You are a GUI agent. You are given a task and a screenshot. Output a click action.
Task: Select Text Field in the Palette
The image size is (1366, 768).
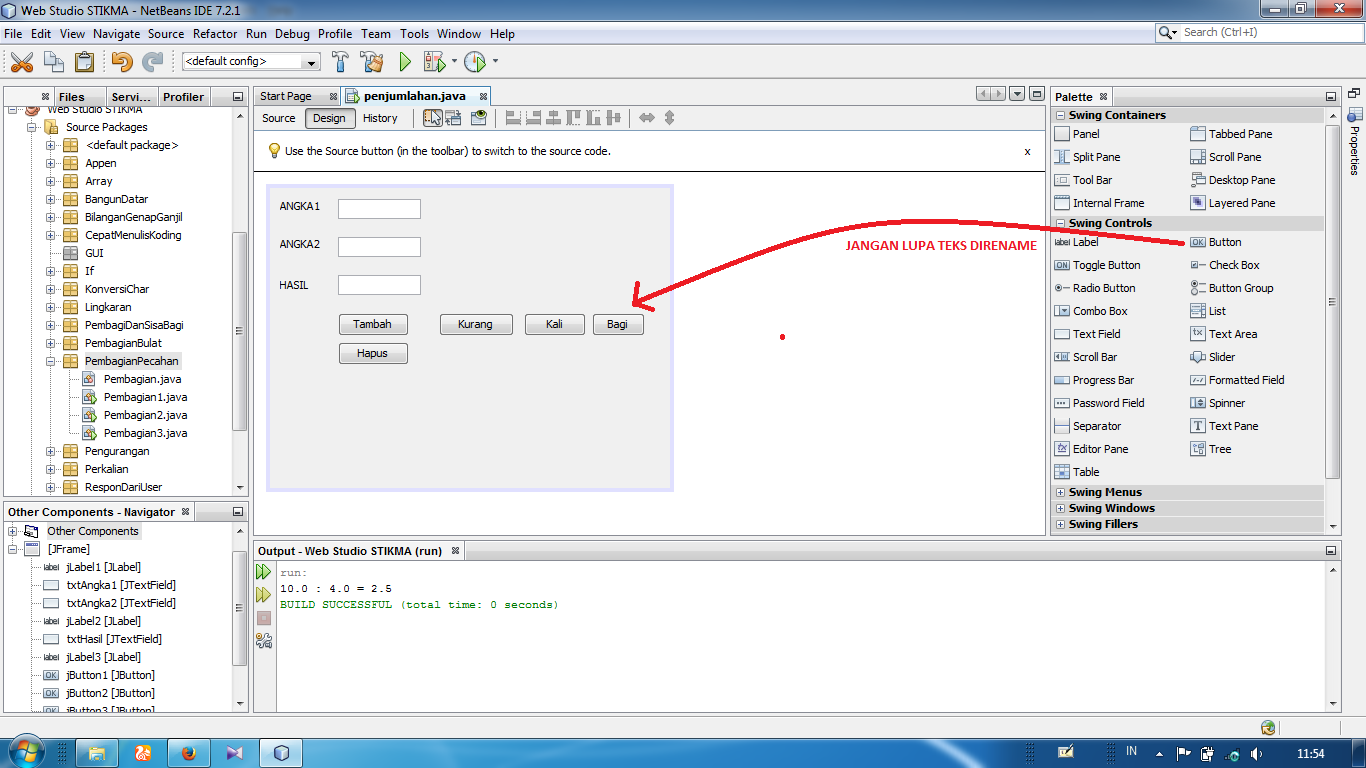click(x=1087, y=334)
